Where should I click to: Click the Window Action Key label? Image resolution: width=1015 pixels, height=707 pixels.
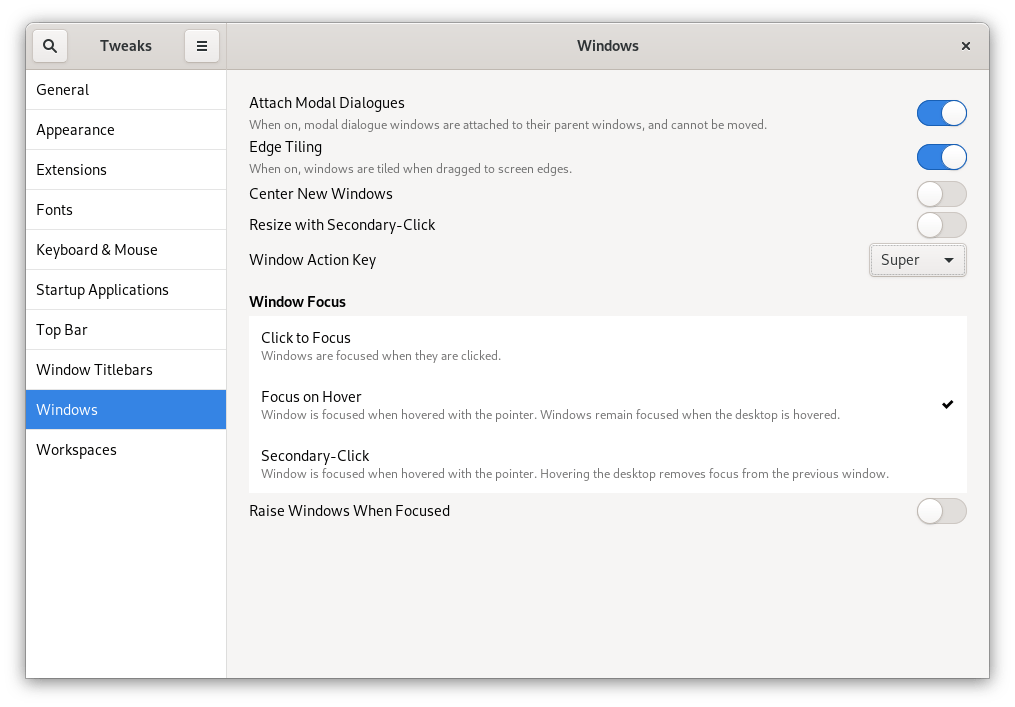tap(313, 260)
